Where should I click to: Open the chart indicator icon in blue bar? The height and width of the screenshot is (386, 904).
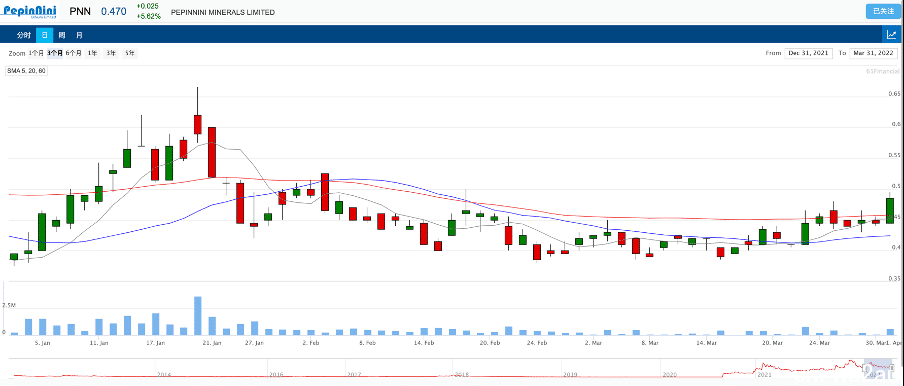pyautogui.click(x=891, y=35)
